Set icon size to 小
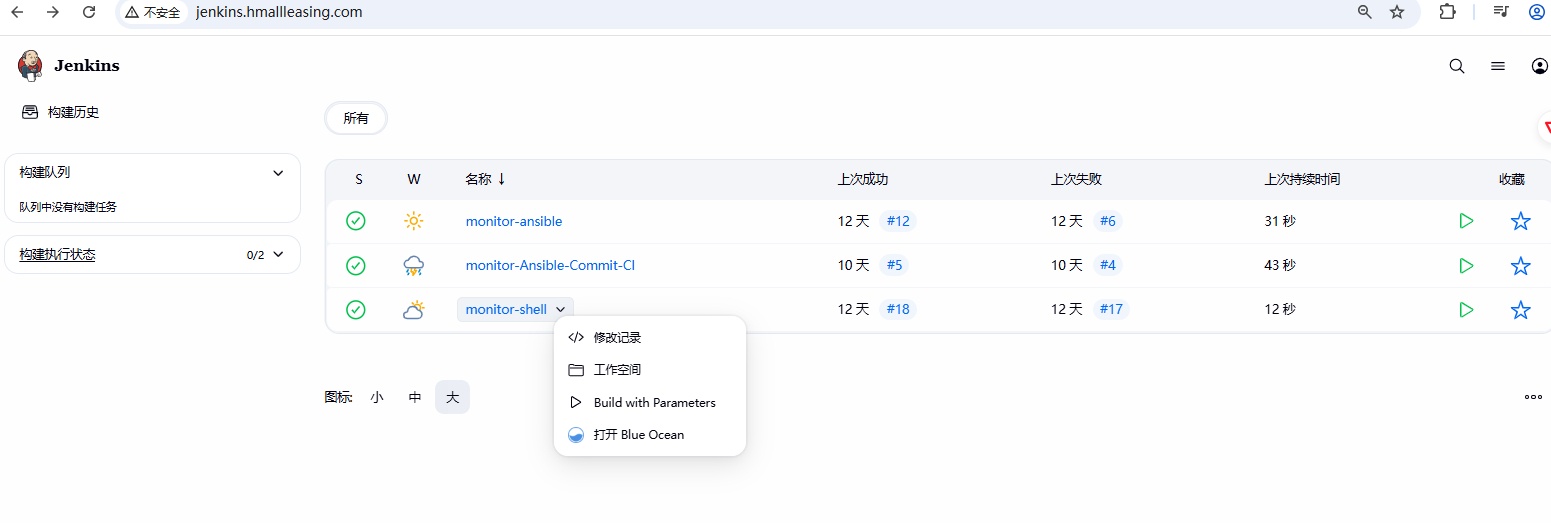 pos(377,397)
